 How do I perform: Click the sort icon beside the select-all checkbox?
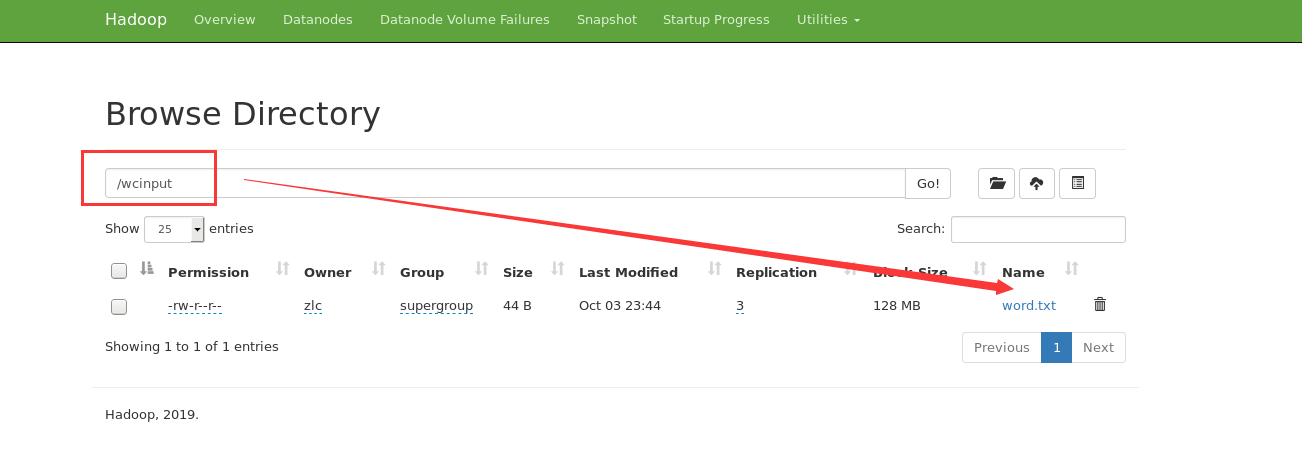pos(147,269)
